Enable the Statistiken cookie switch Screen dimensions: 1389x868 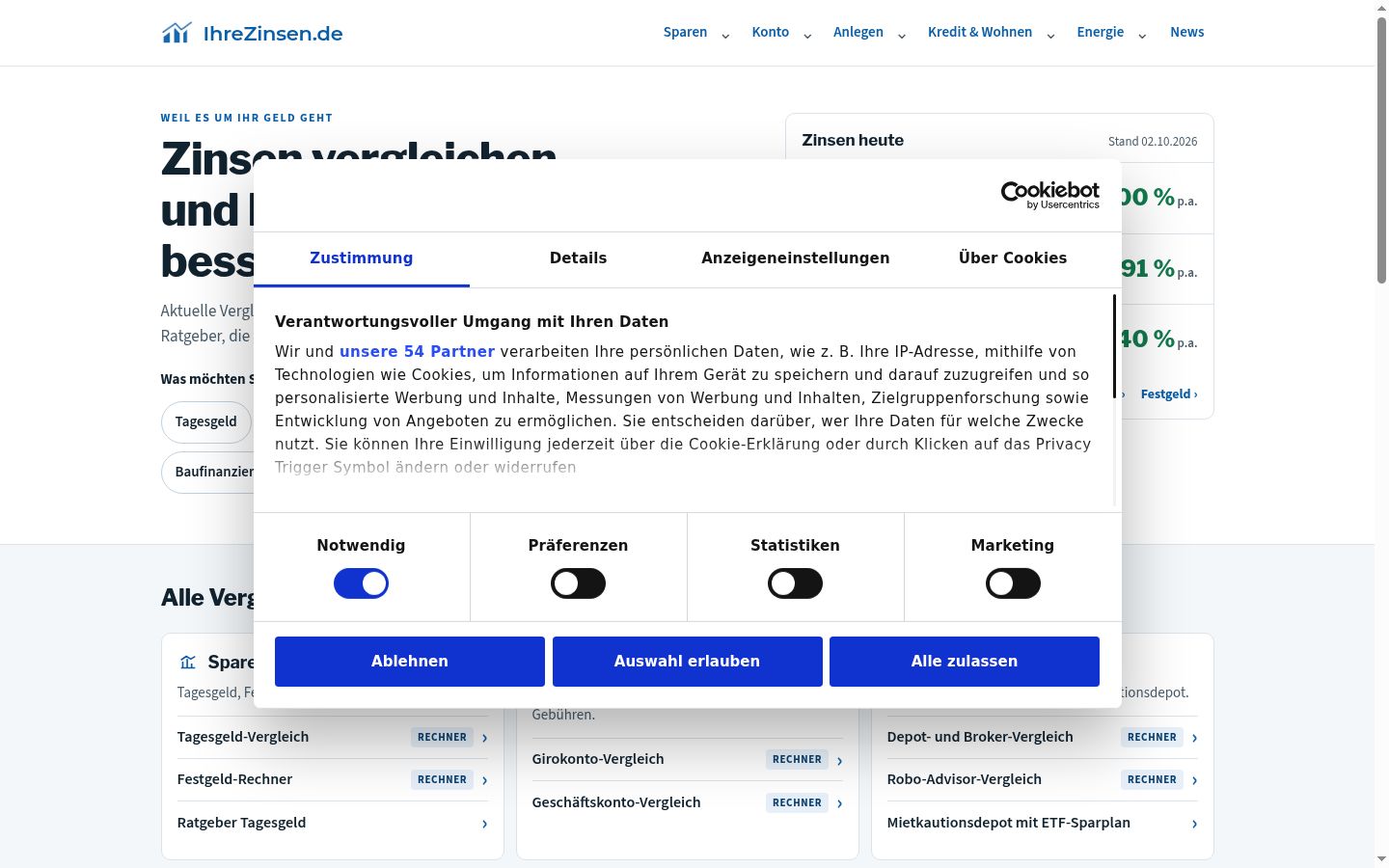coord(795,583)
